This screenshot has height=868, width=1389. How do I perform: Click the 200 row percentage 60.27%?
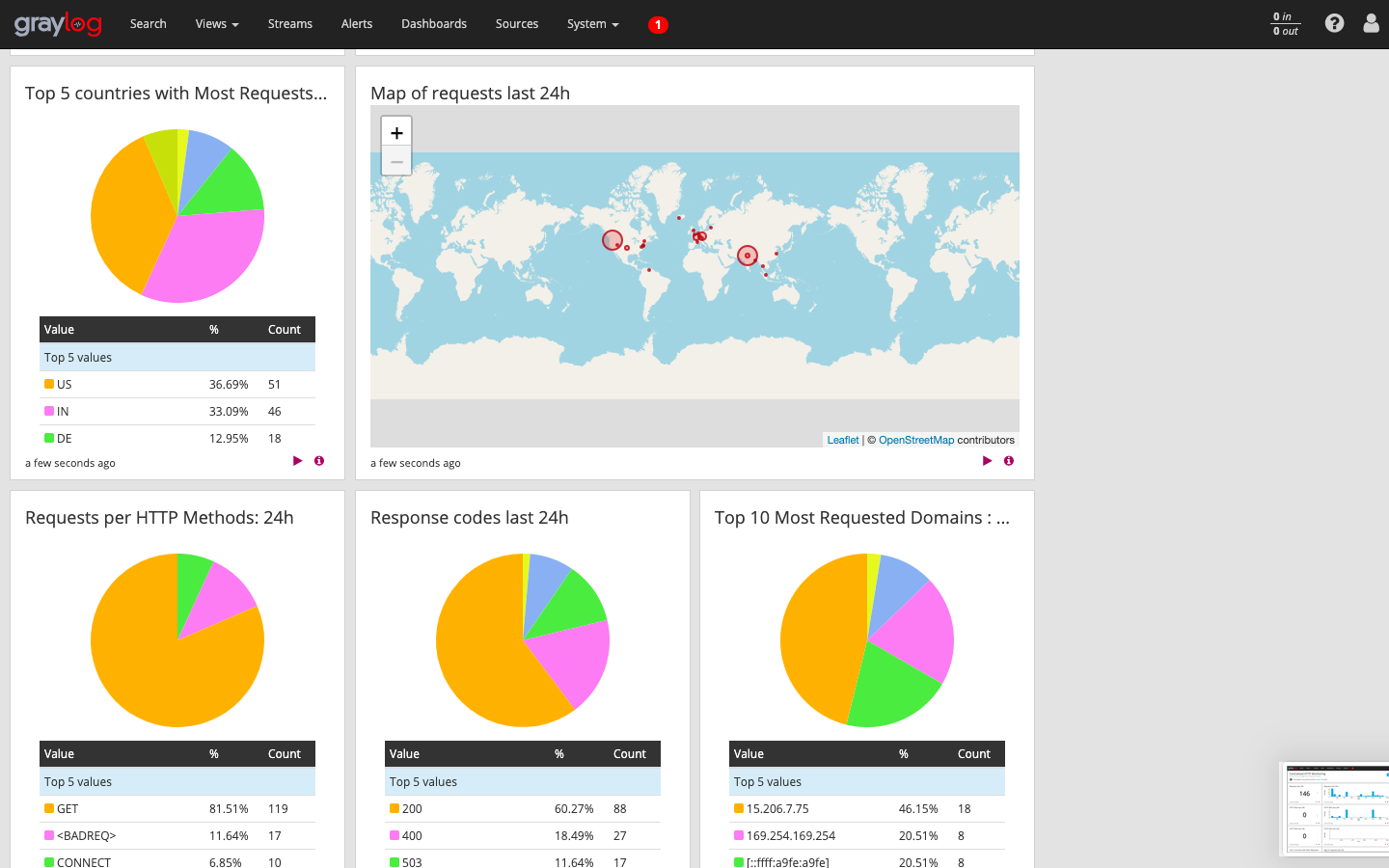574,808
